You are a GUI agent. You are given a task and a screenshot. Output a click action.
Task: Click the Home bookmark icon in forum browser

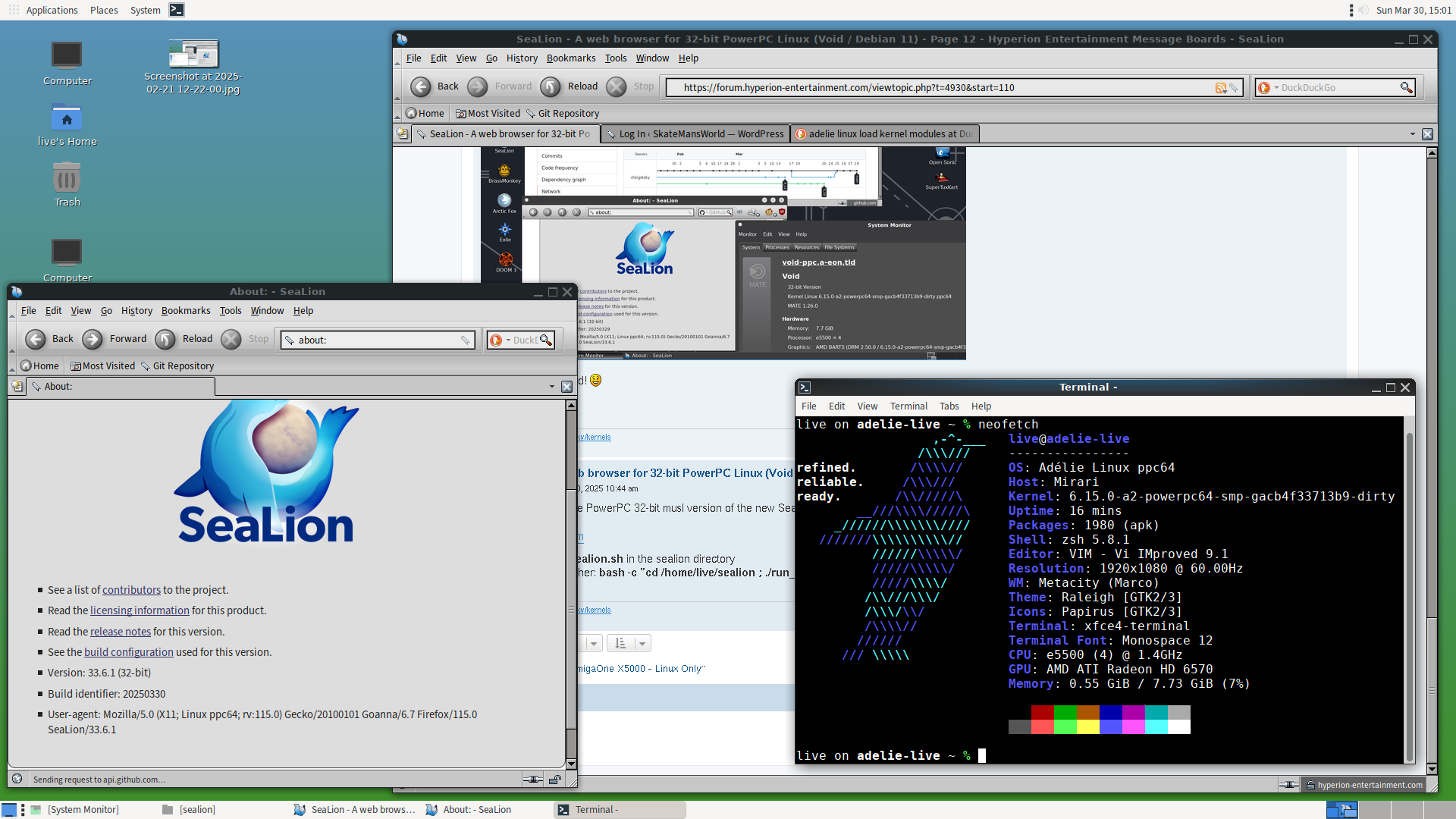point(411,113)
